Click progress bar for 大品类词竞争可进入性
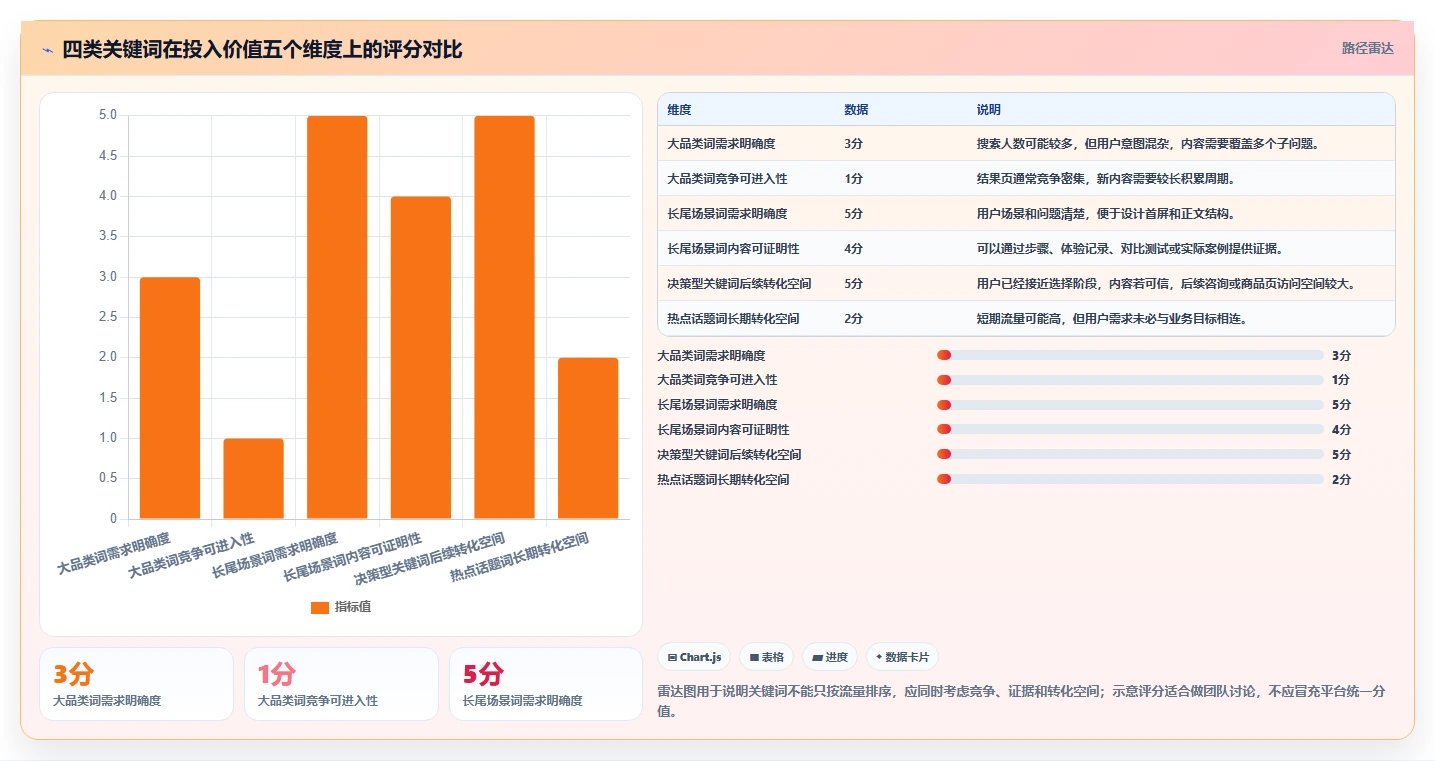The height and width of the screenshot is (761, 1435). pyautogui.click(x=1130, y=380)
